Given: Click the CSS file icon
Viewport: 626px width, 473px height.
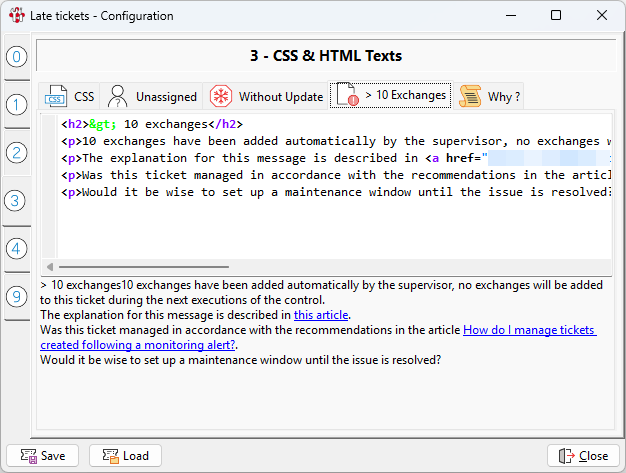Looking at the screenshot, I should [56, 96].
